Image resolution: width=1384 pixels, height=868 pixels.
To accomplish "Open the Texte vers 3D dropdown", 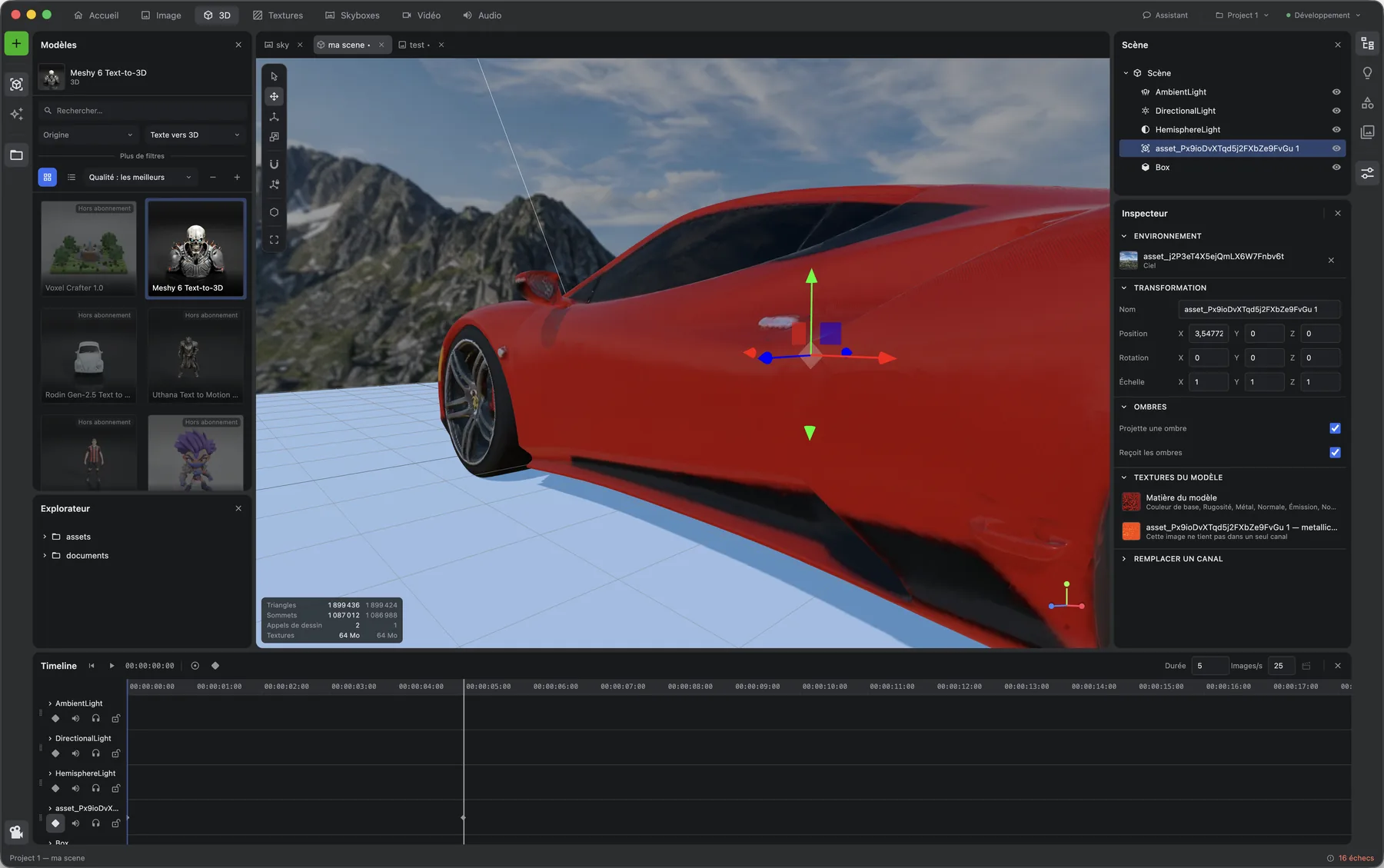I will click(195, 135).
